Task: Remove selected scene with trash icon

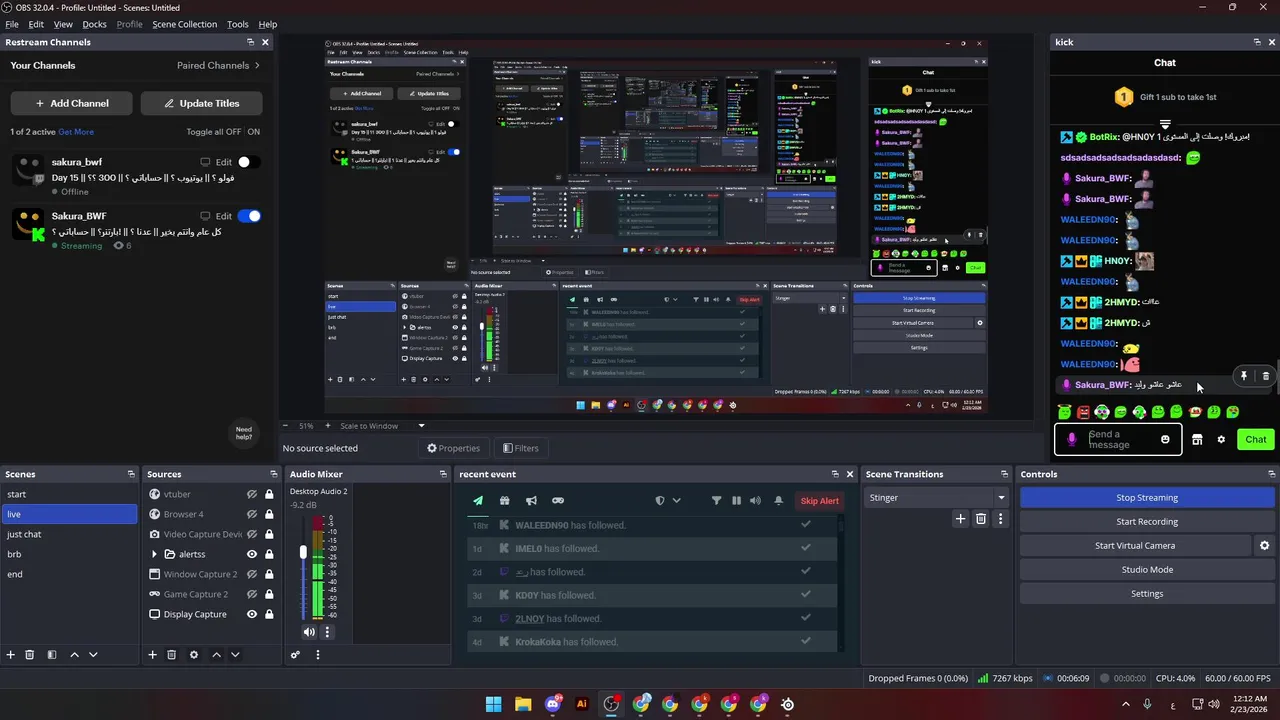Action: coord(30,655)
